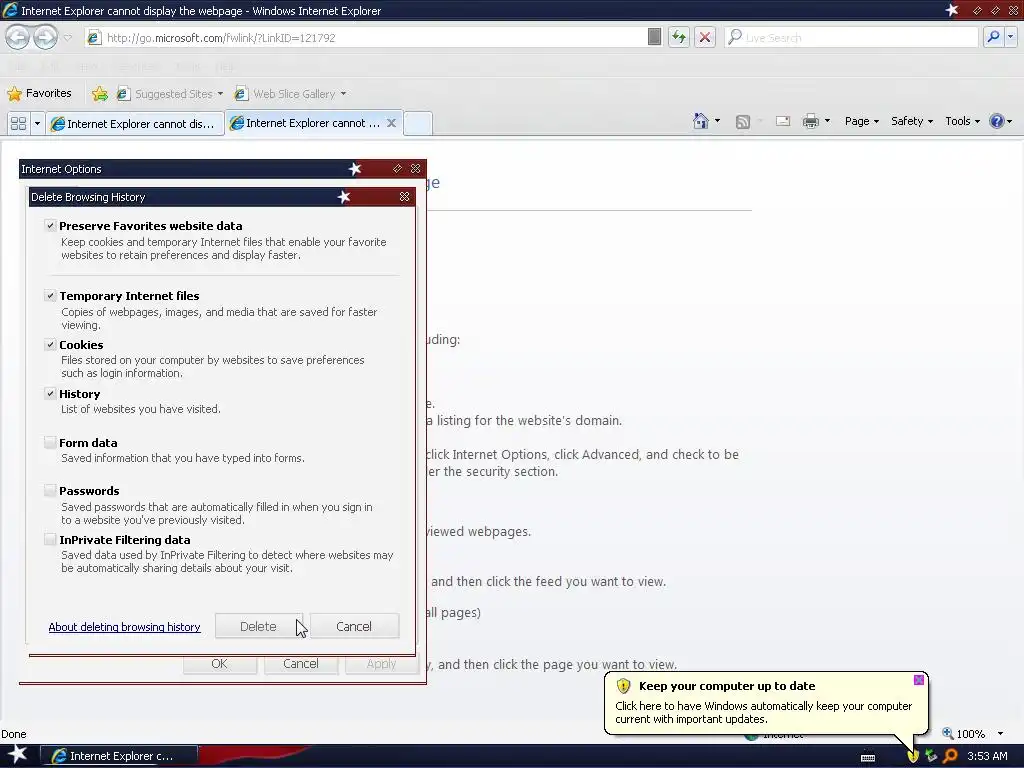Click the browser Forward arrow button
The image size is (1024, 768).
[45, 37]
